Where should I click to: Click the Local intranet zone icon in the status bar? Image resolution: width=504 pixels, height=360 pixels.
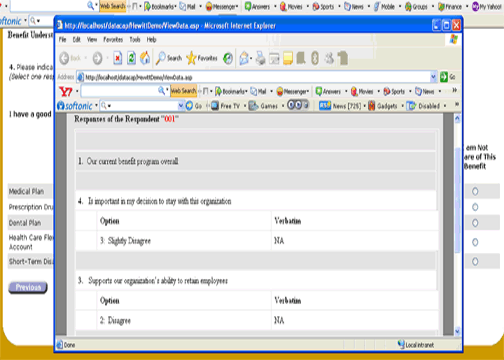pos(401,344)
